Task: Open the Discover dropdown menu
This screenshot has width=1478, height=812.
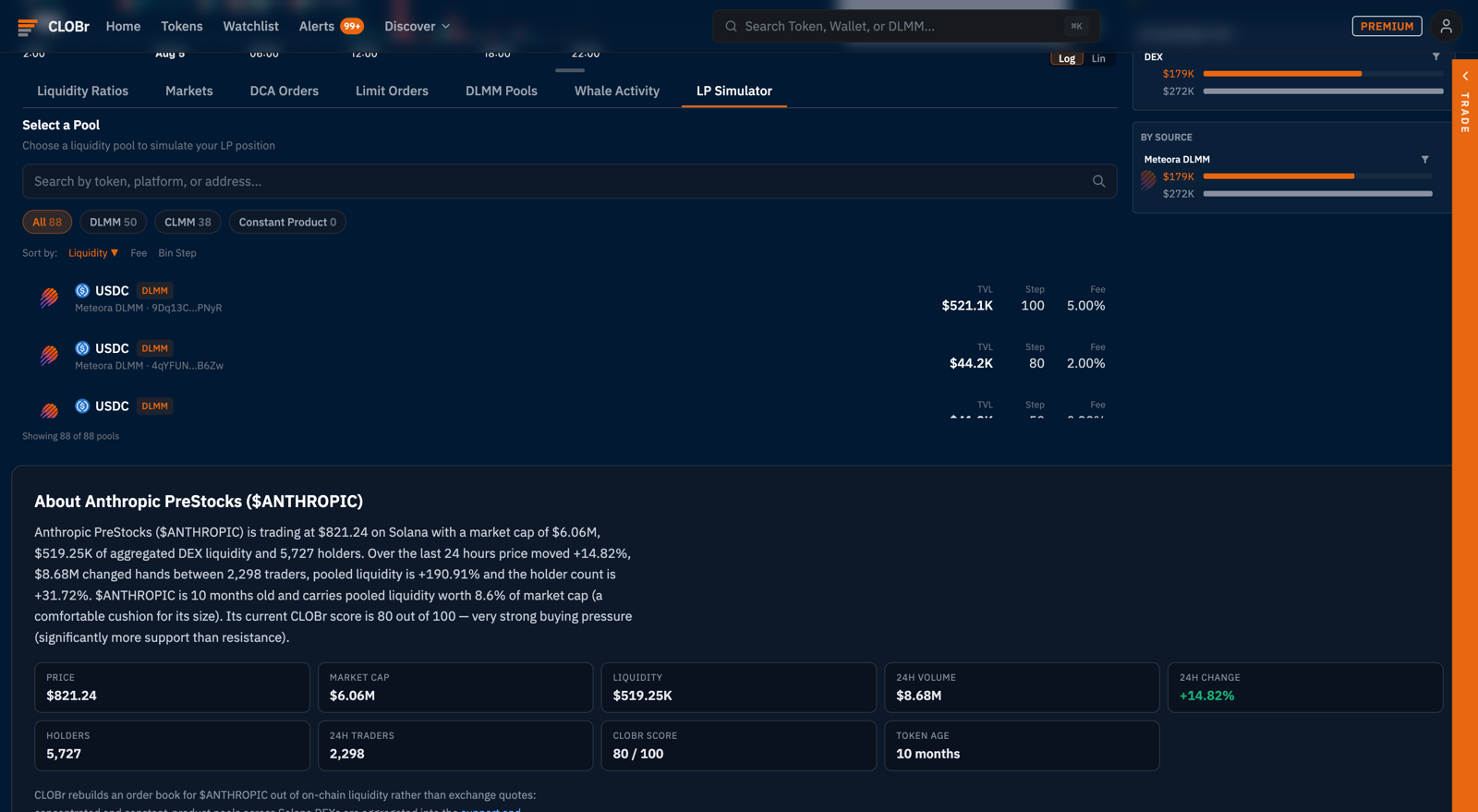Action: (417, 26)
